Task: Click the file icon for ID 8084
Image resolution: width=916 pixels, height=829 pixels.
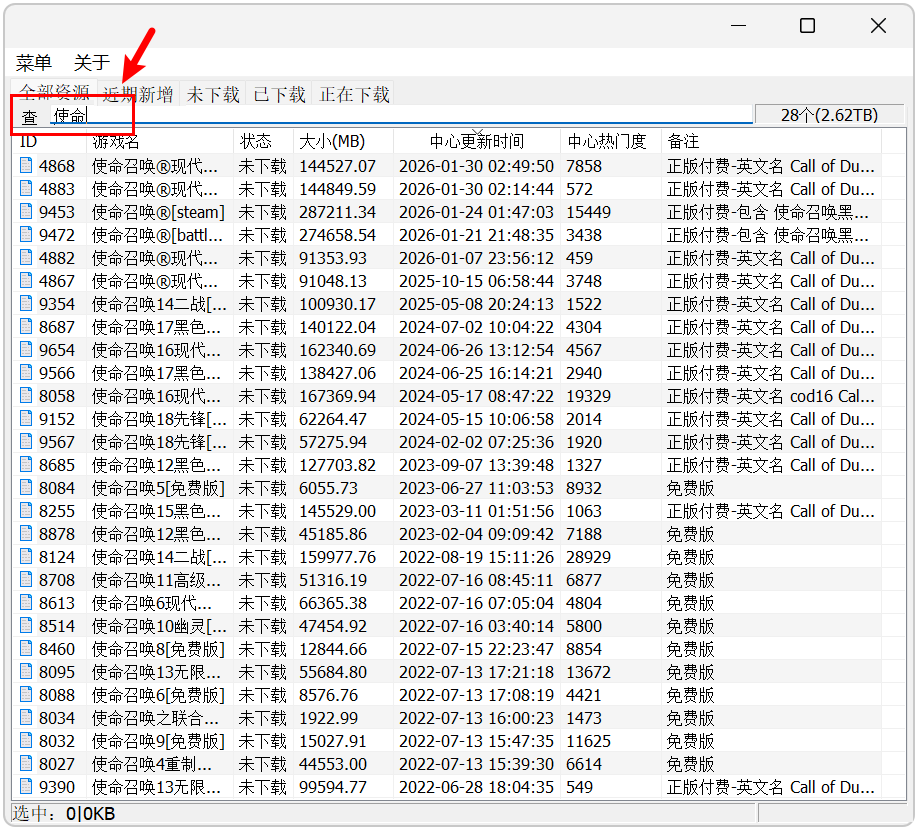Action: click(26, 488)
